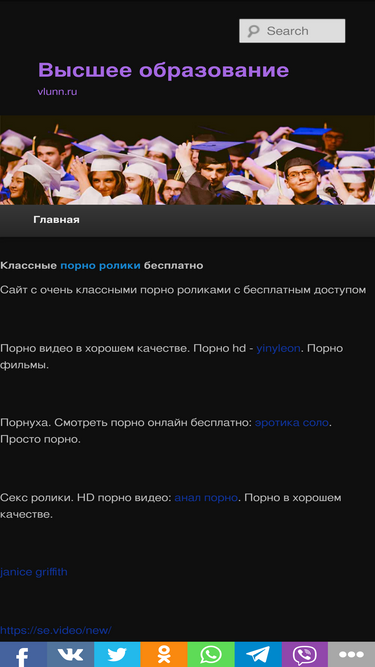
Task: Visit the https://se.video/new/ URL link
Action: click(x=56, y=630)
